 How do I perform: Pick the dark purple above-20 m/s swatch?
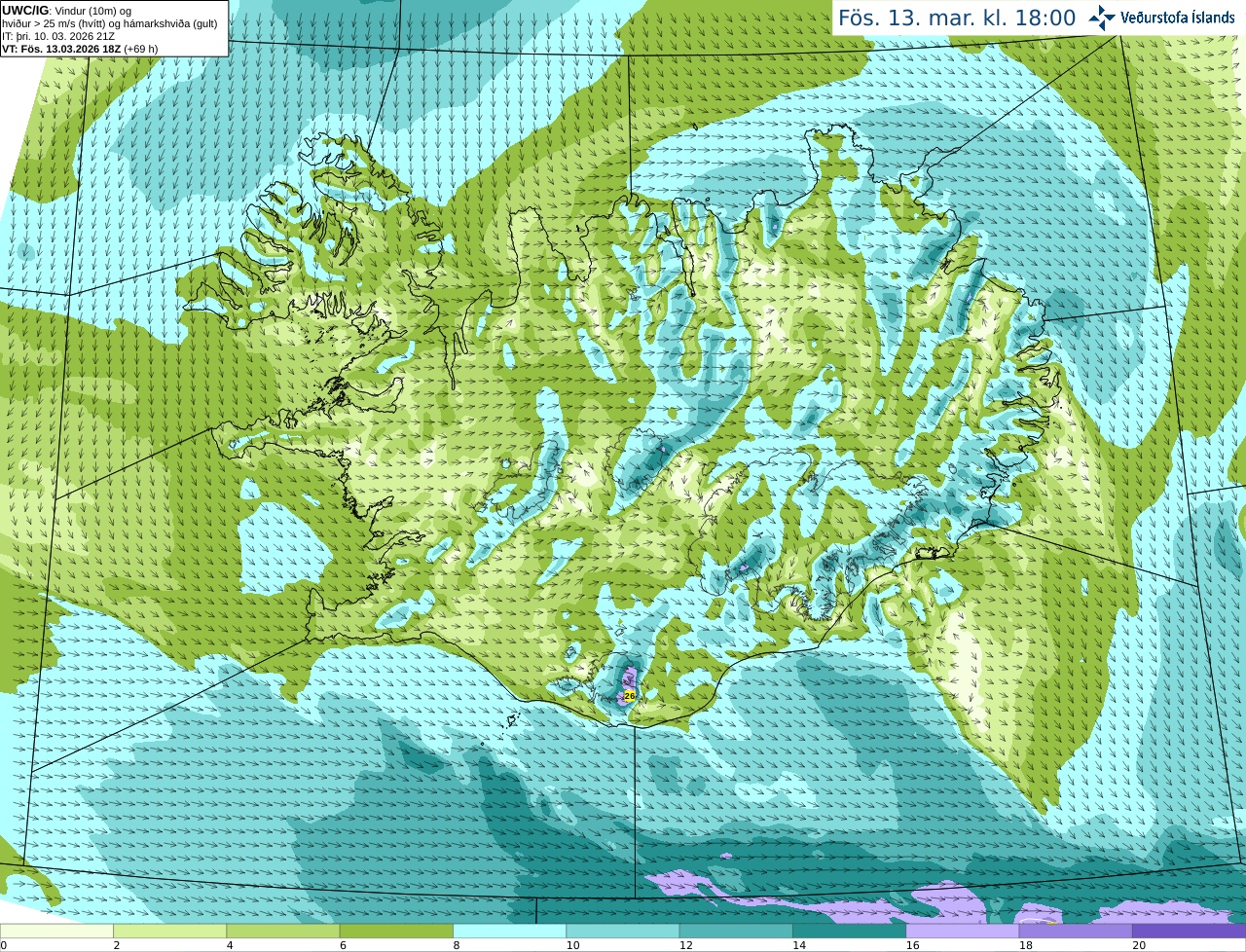1189,932
